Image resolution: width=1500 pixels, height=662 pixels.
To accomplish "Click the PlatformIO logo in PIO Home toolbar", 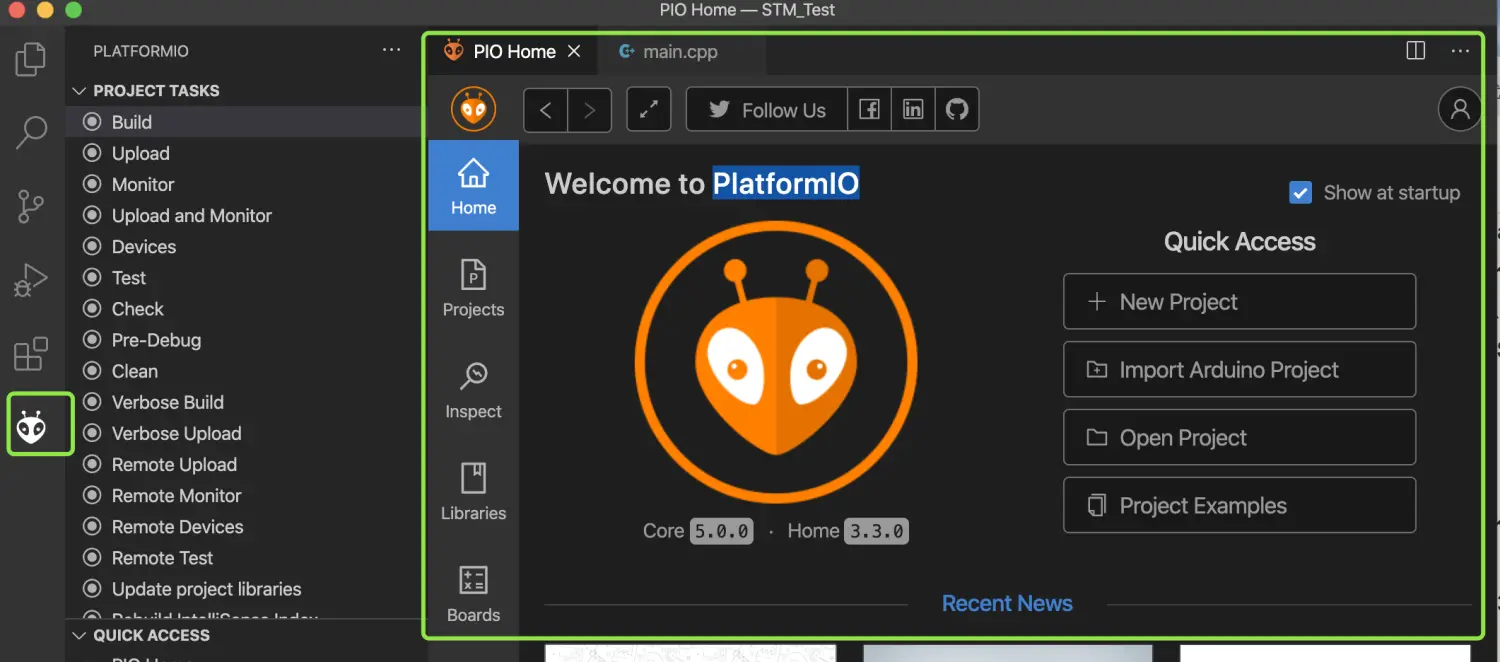I will coord(473,109).
